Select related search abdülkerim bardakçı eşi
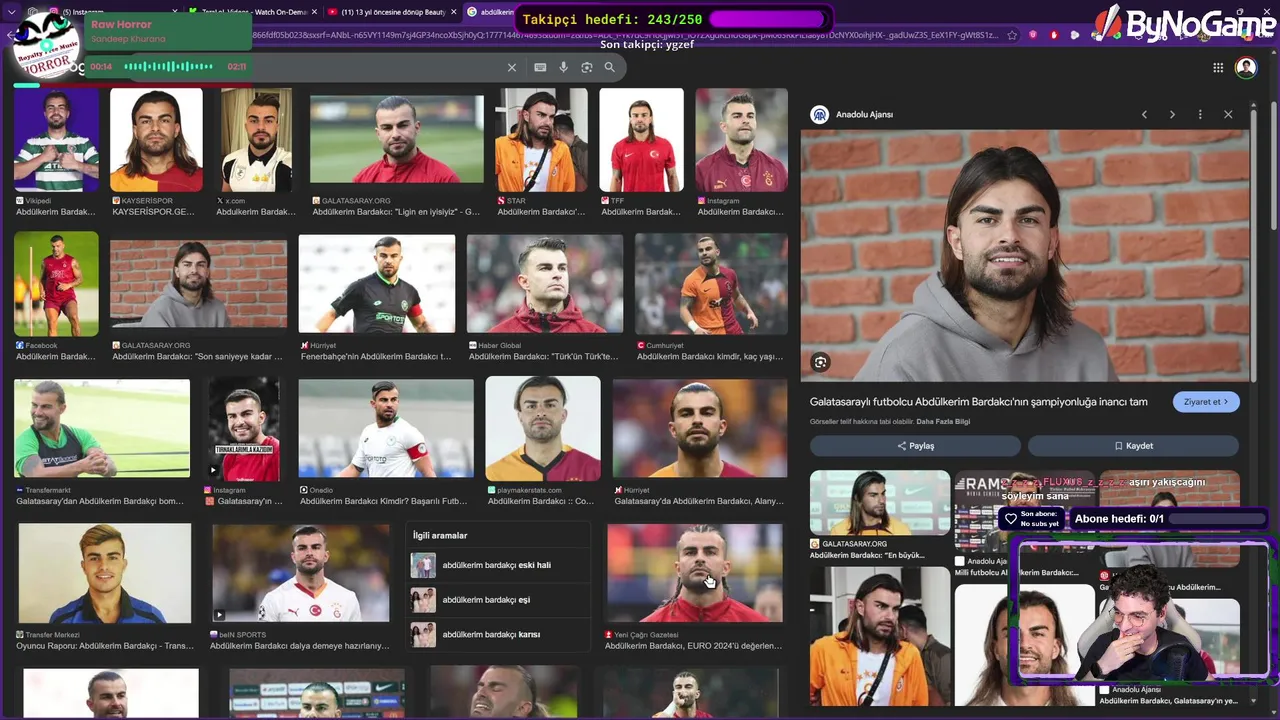1280x720 pixels. point(497,600)
